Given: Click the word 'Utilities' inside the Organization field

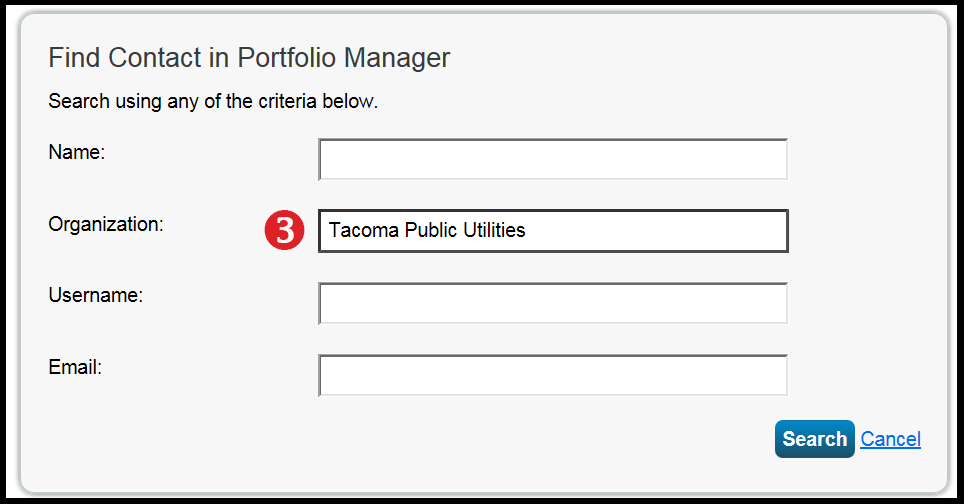Looking at the screenshot, I should pos(494,230).
